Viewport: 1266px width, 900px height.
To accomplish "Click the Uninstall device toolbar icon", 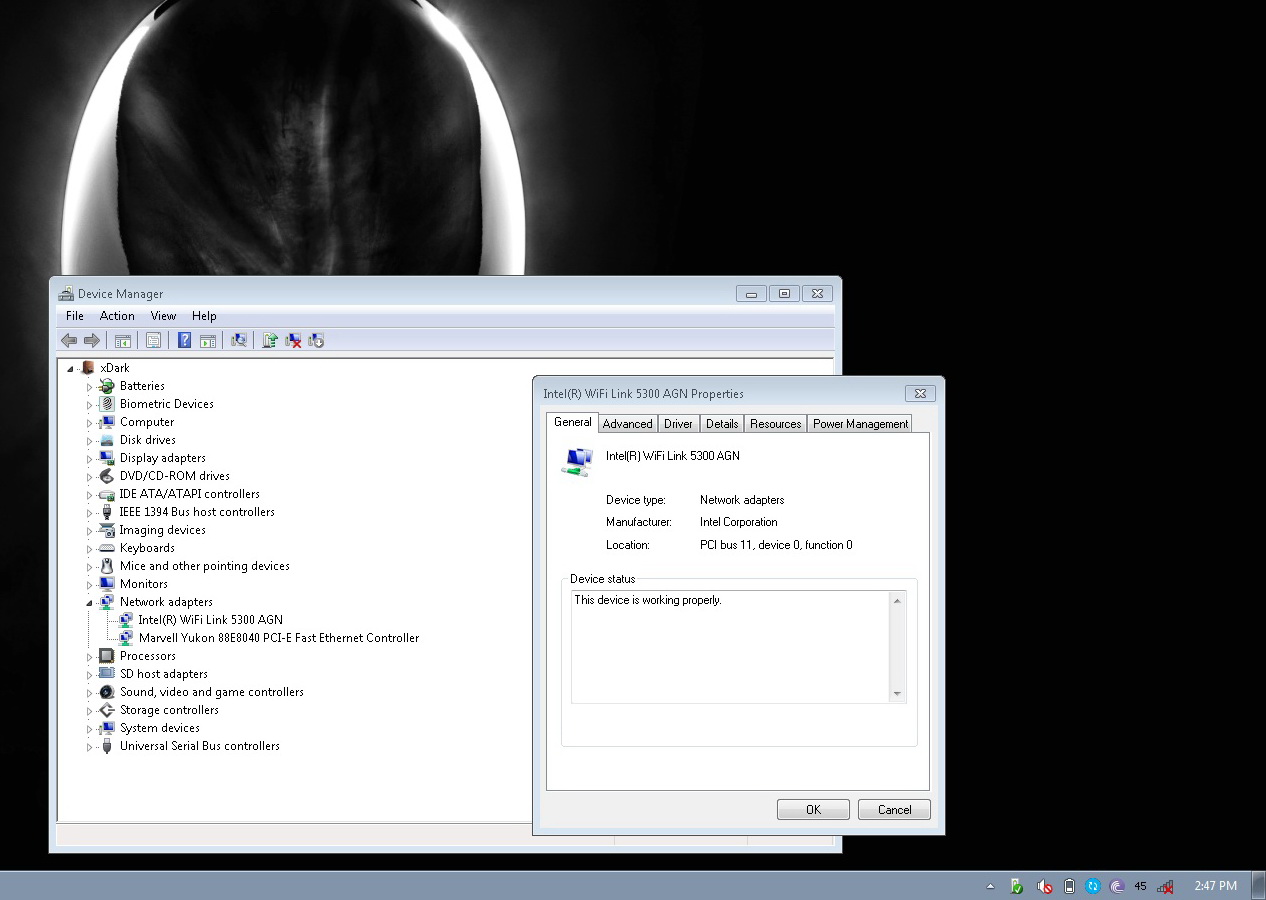I will [293, 341].
